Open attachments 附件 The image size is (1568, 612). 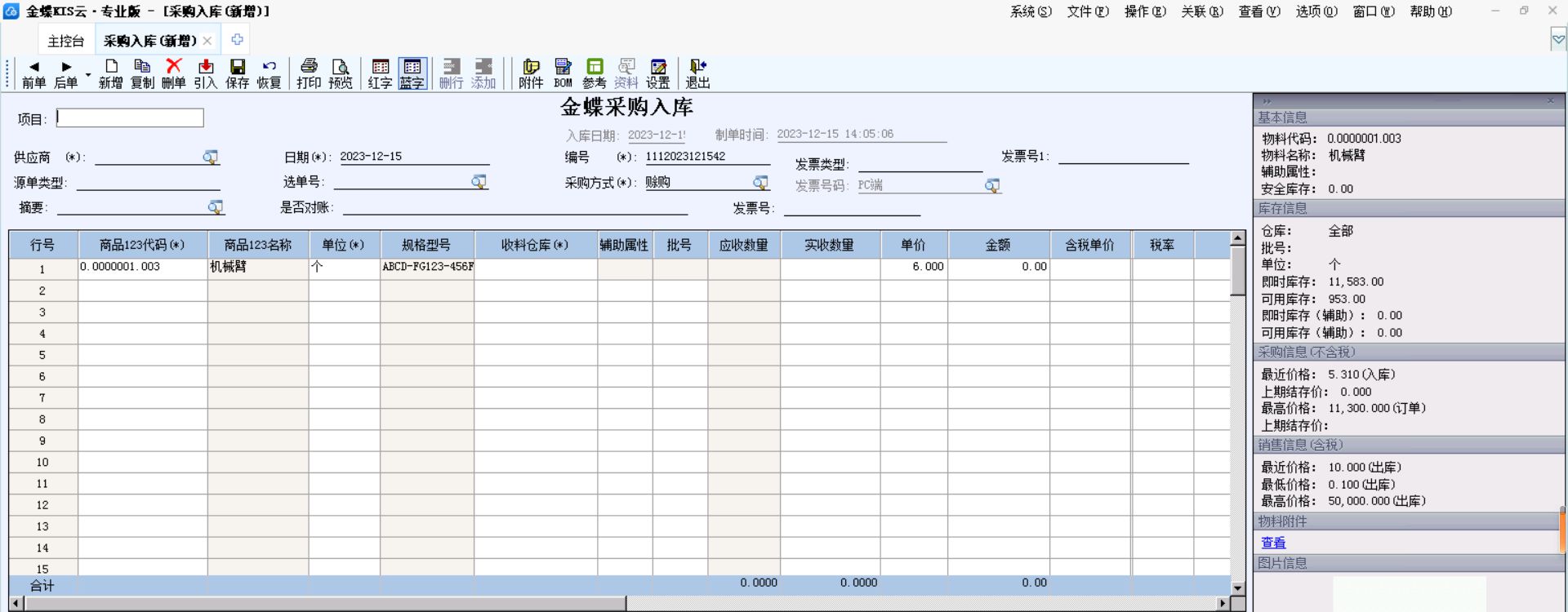click(x=531, y=73)
